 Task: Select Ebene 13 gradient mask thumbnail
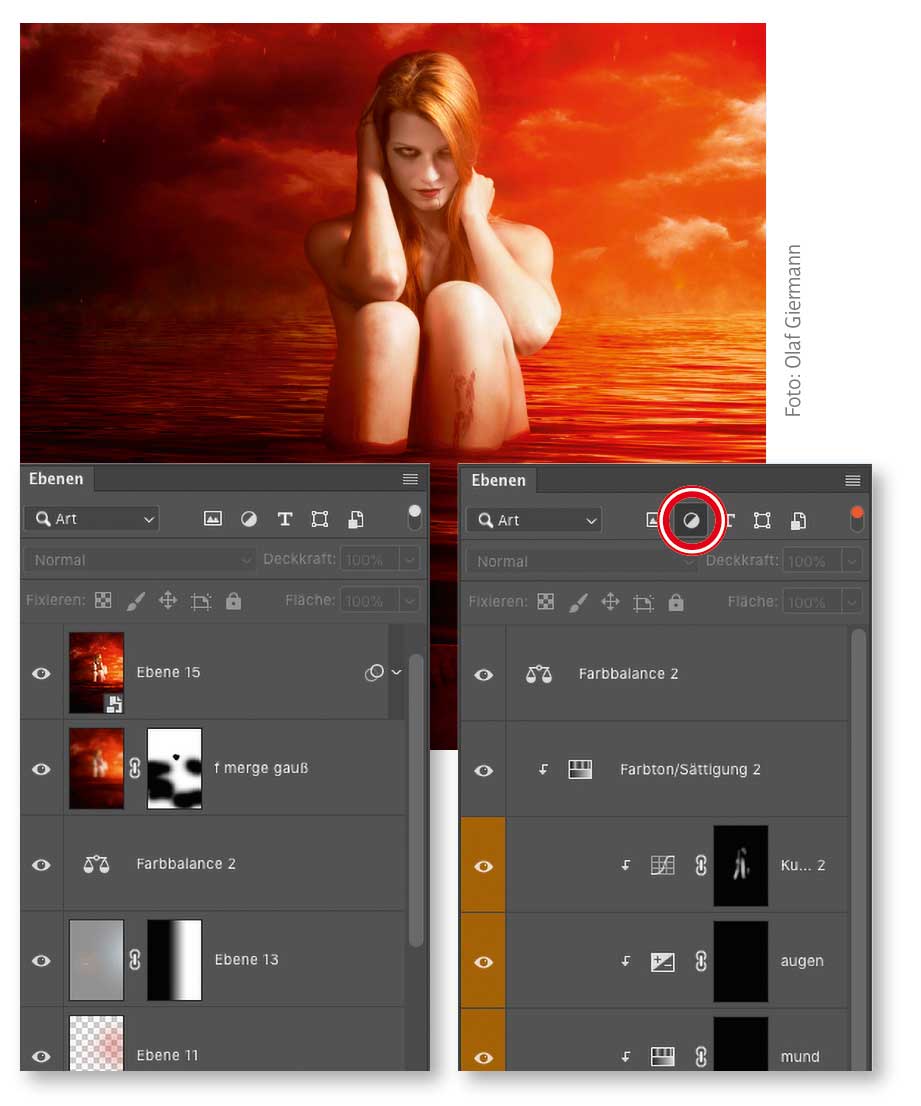point(174,960)
